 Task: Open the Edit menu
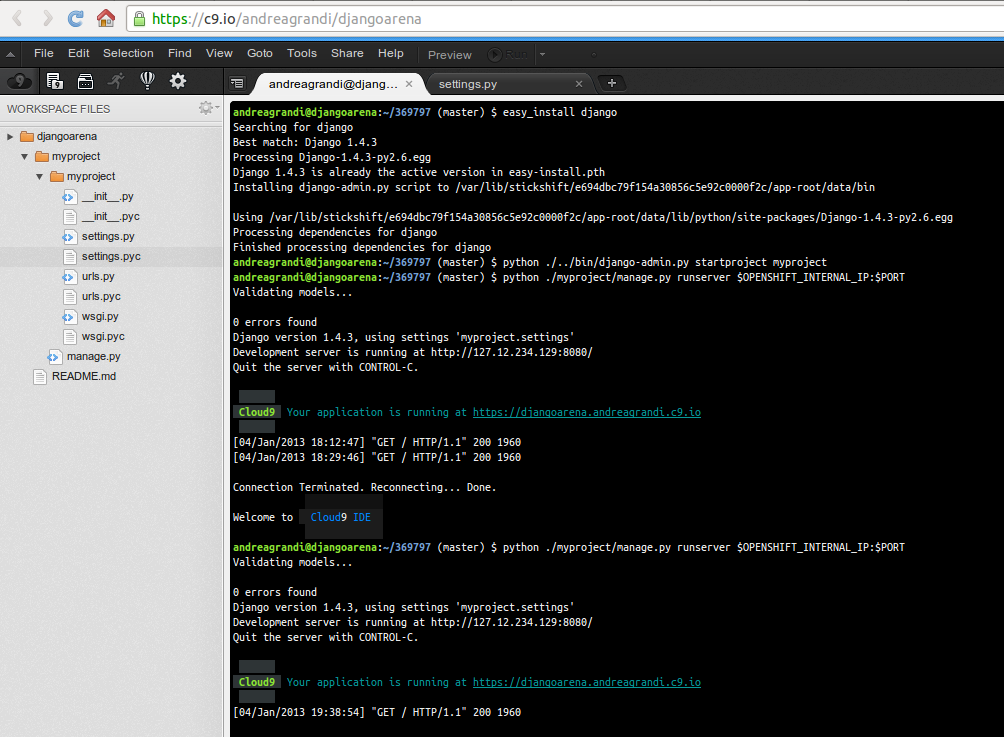79,53
